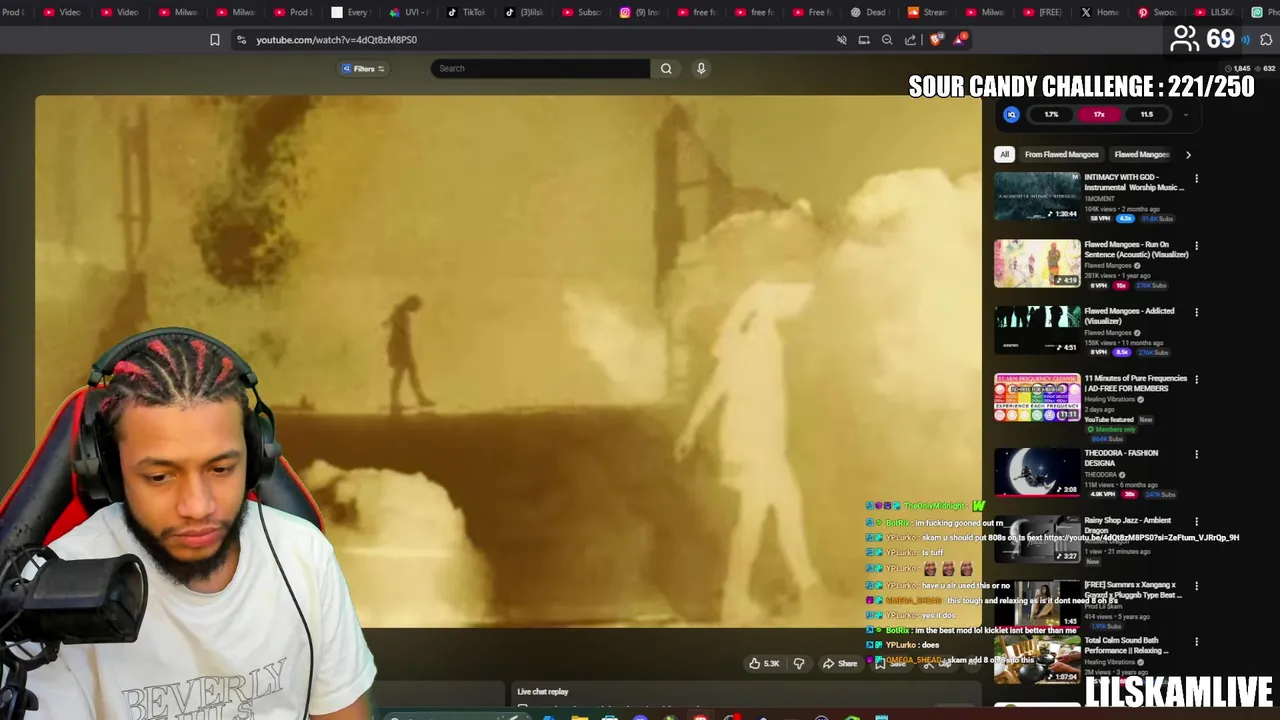Open the Run On Sentence (Acoustic) thumbnail
Screen dimensions: 1280x720
click(x=1037, y=263)
